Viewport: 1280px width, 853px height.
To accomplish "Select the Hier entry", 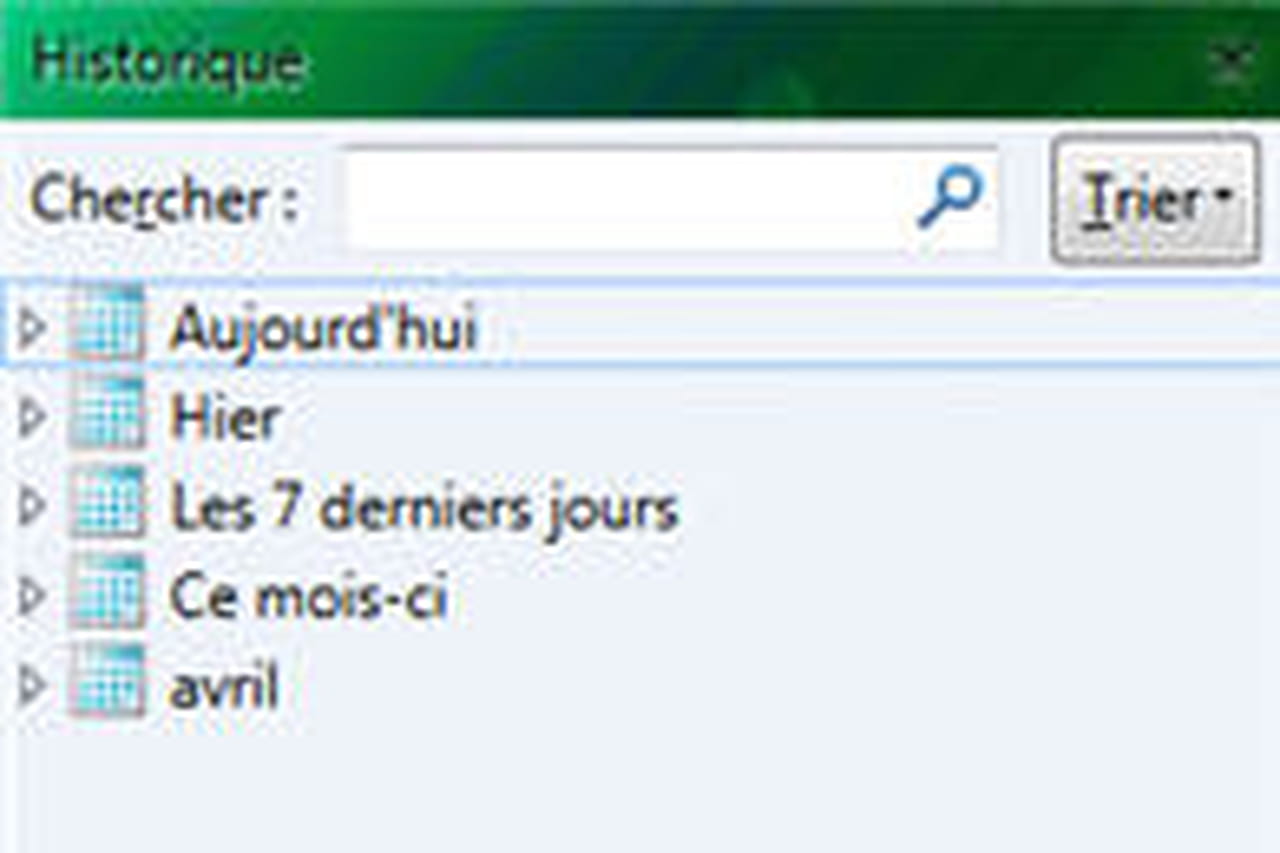I will pos(225,417).
